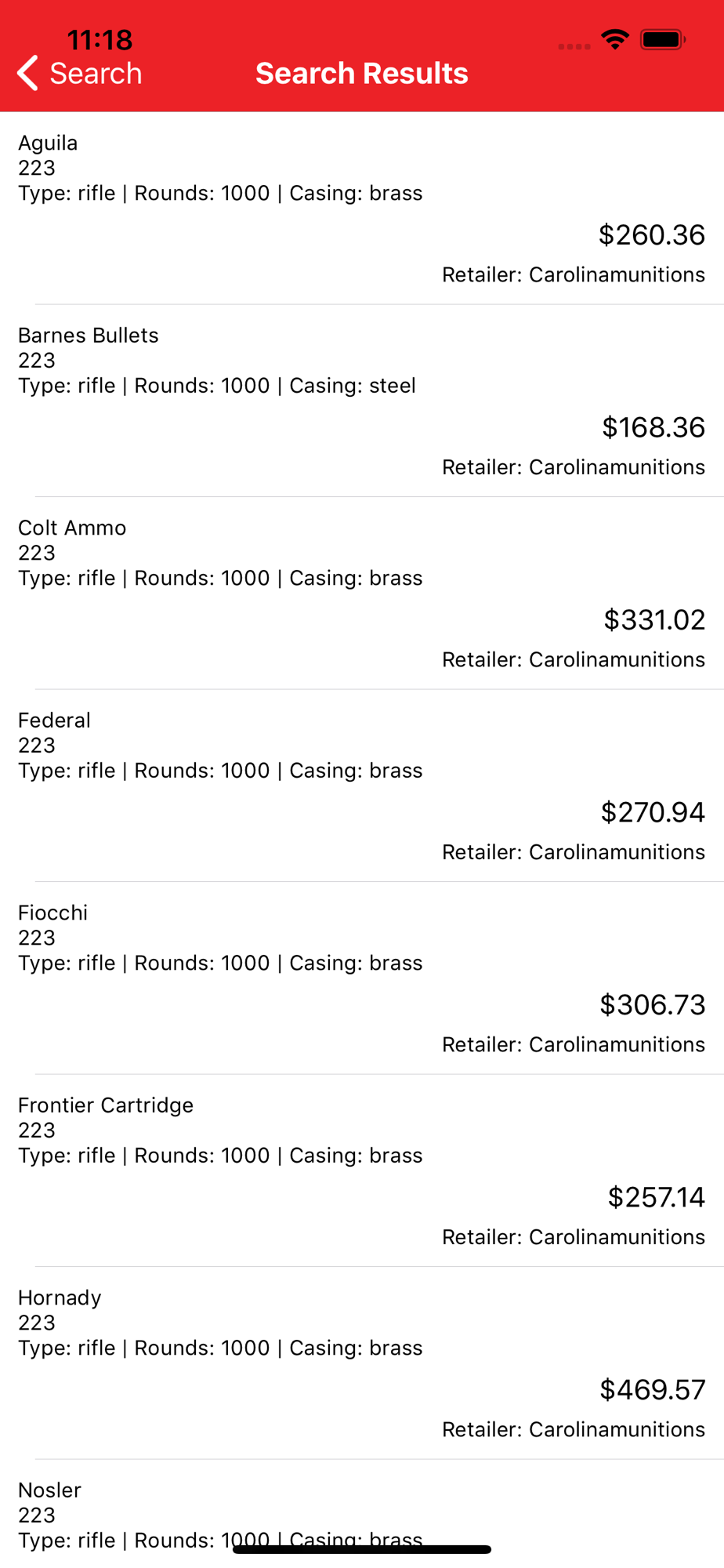Viewport: 724px width, 1568px height.
Task: Open the Fiocchi 223 listing
Action: click(x=362, y=978)
